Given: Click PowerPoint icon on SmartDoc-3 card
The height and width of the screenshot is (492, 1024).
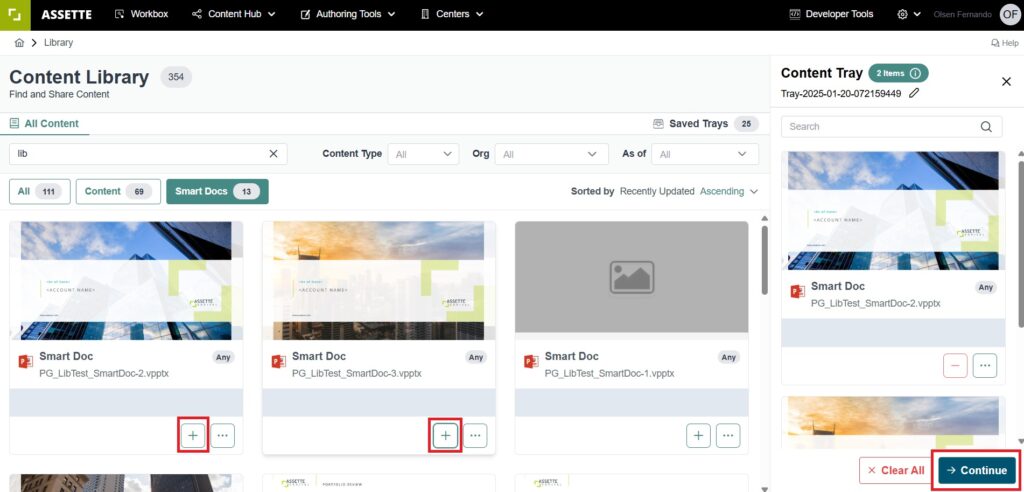Looking at the screenshot, I should pos(278,361).
